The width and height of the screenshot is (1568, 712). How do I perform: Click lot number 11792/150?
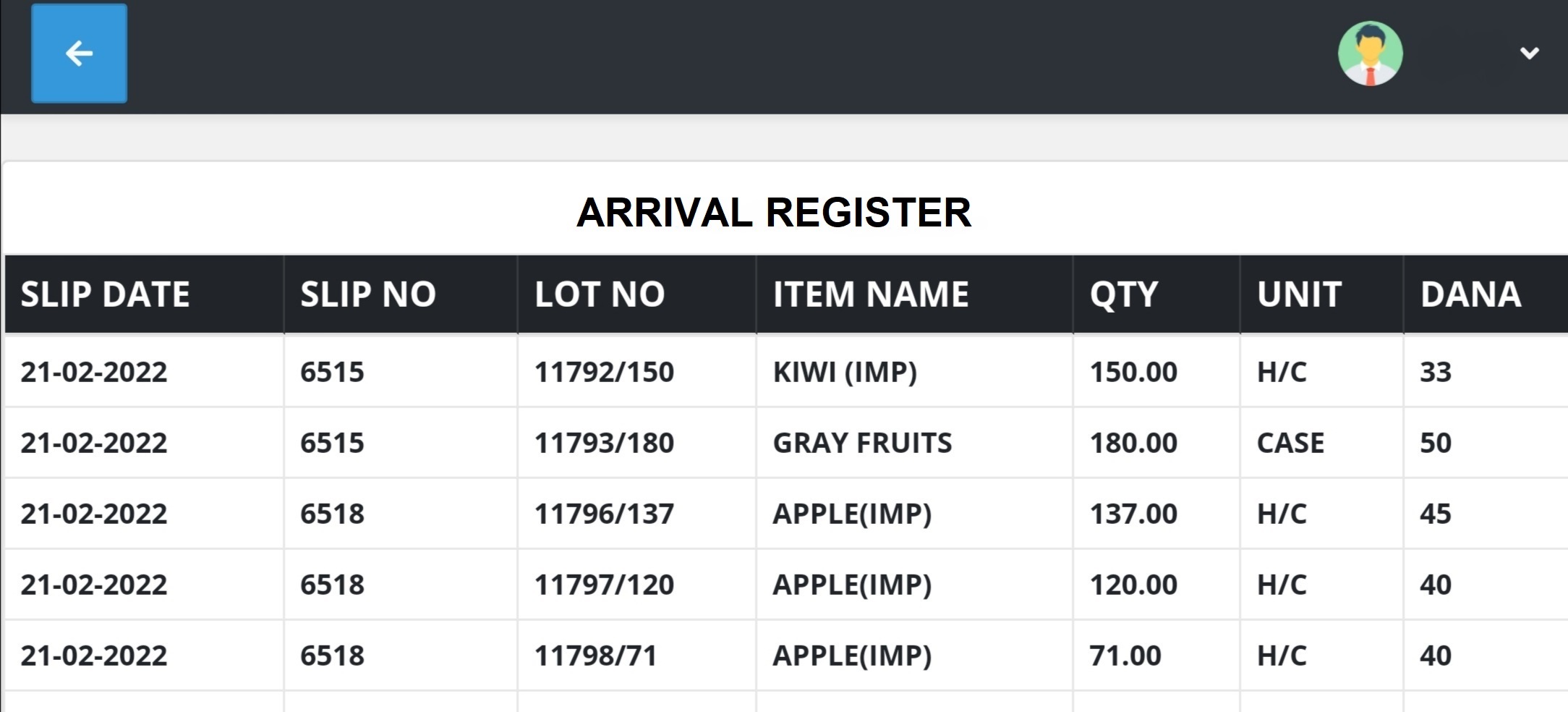604,372
